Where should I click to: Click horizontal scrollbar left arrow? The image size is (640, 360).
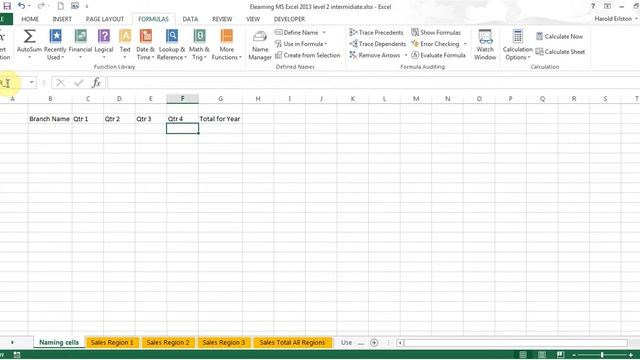[x=400, y=343]
